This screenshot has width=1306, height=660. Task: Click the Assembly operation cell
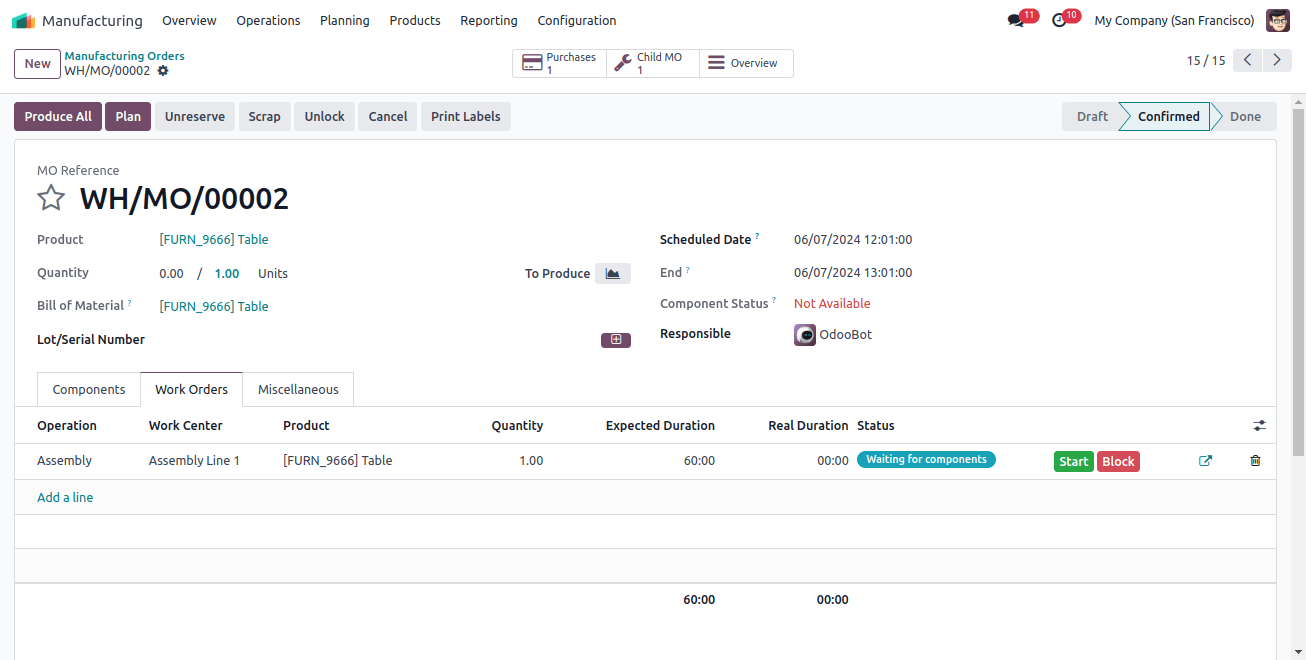click(x=65, y=461)
